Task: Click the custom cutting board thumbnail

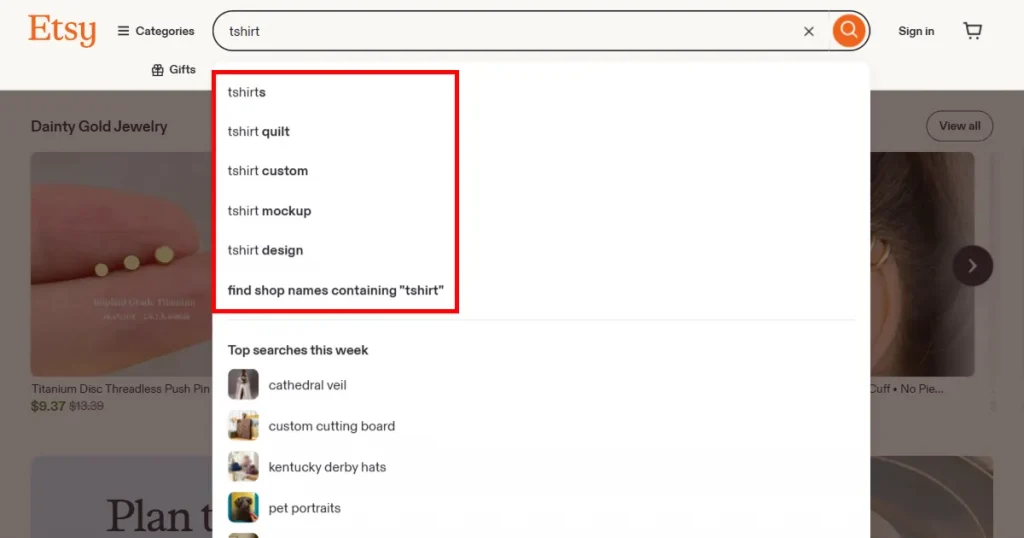Action: click(243, 426)
